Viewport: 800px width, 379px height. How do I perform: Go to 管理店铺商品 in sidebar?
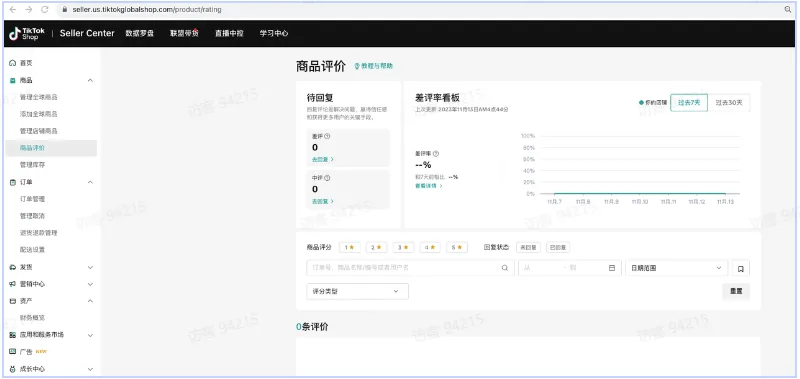(x=39, y=131)
